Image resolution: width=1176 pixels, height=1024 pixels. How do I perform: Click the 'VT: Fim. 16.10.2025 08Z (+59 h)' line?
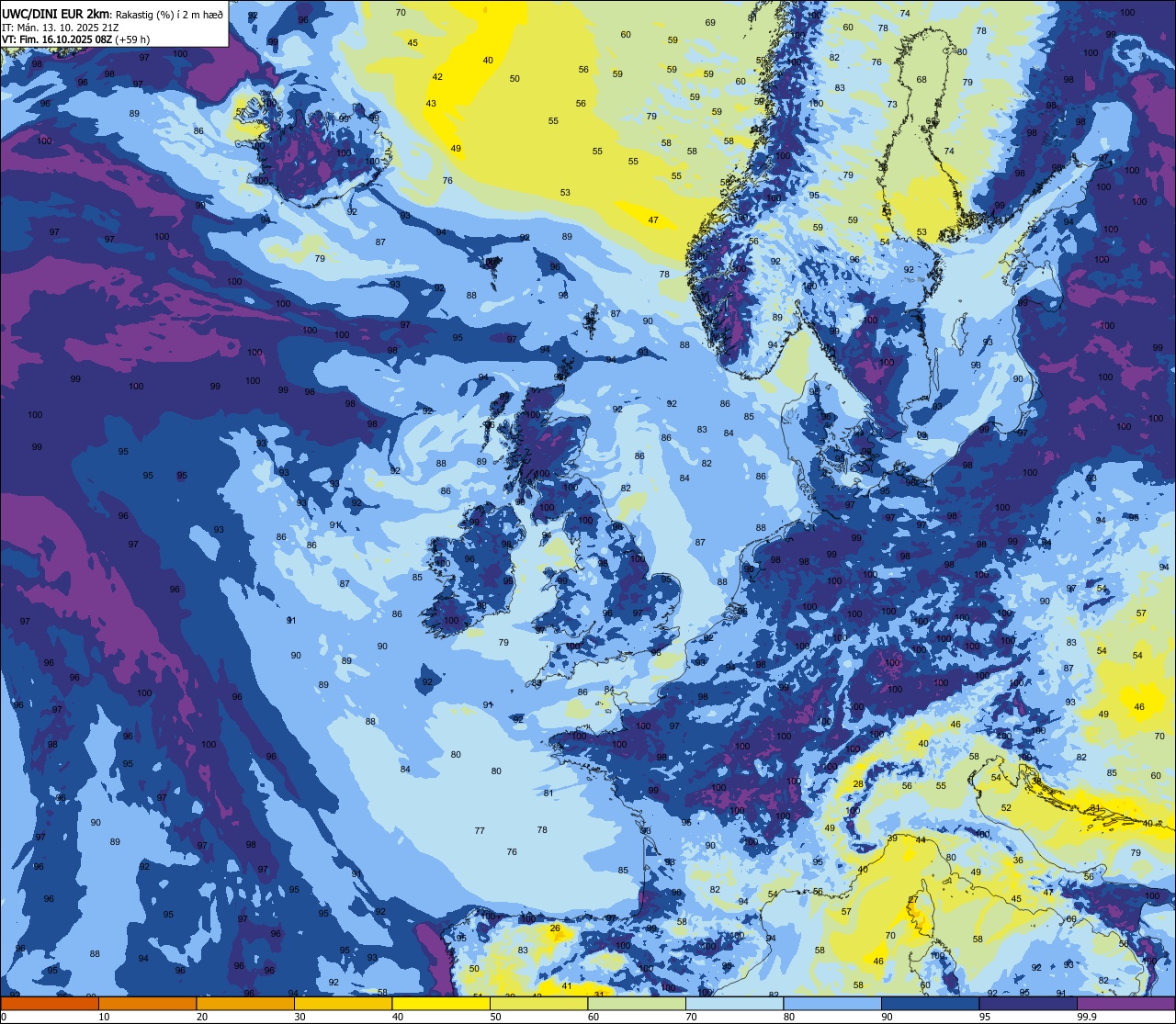coord(75,39)
